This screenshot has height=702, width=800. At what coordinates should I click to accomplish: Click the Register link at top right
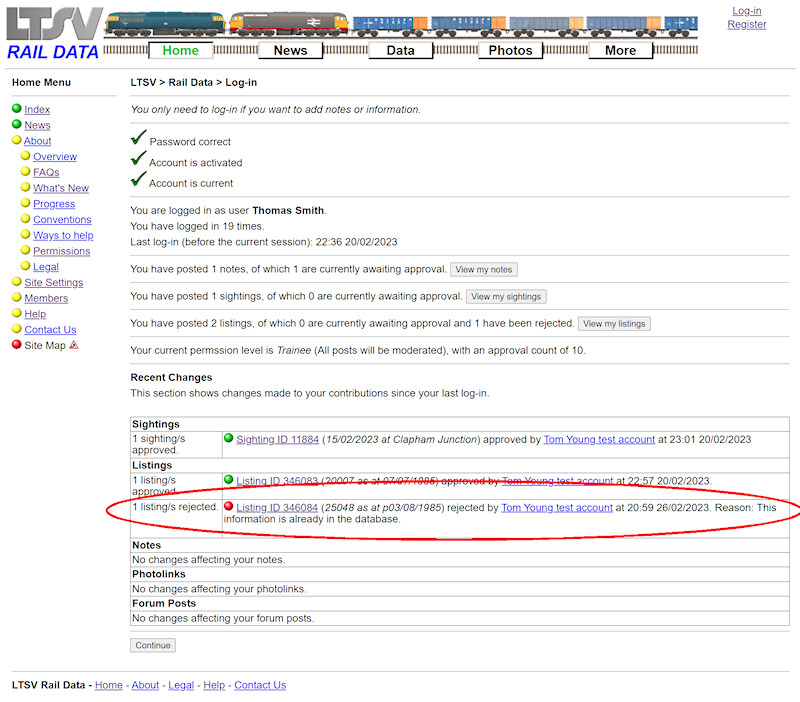coord(747,24)
